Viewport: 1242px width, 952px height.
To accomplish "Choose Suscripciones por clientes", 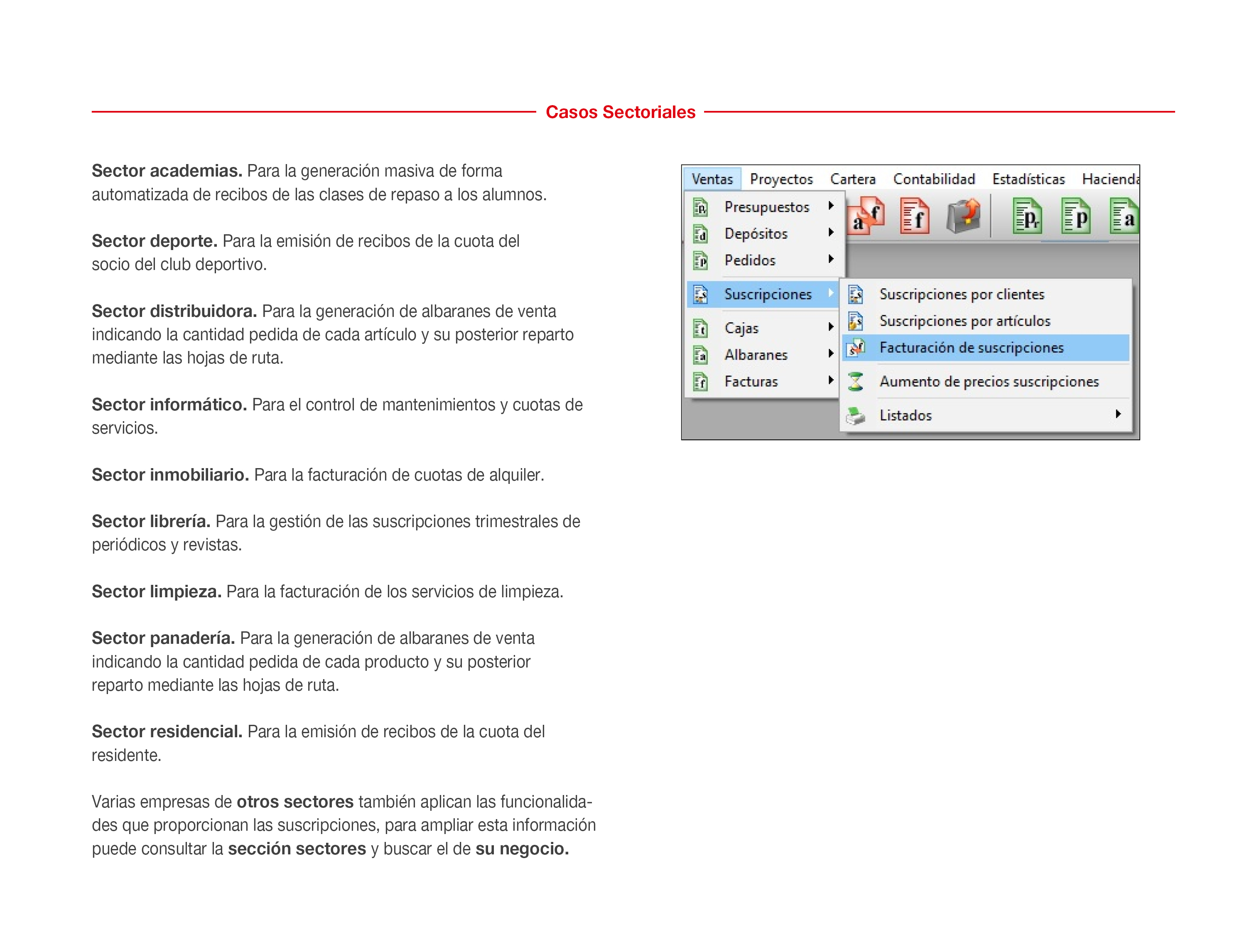I will (985, 294).
